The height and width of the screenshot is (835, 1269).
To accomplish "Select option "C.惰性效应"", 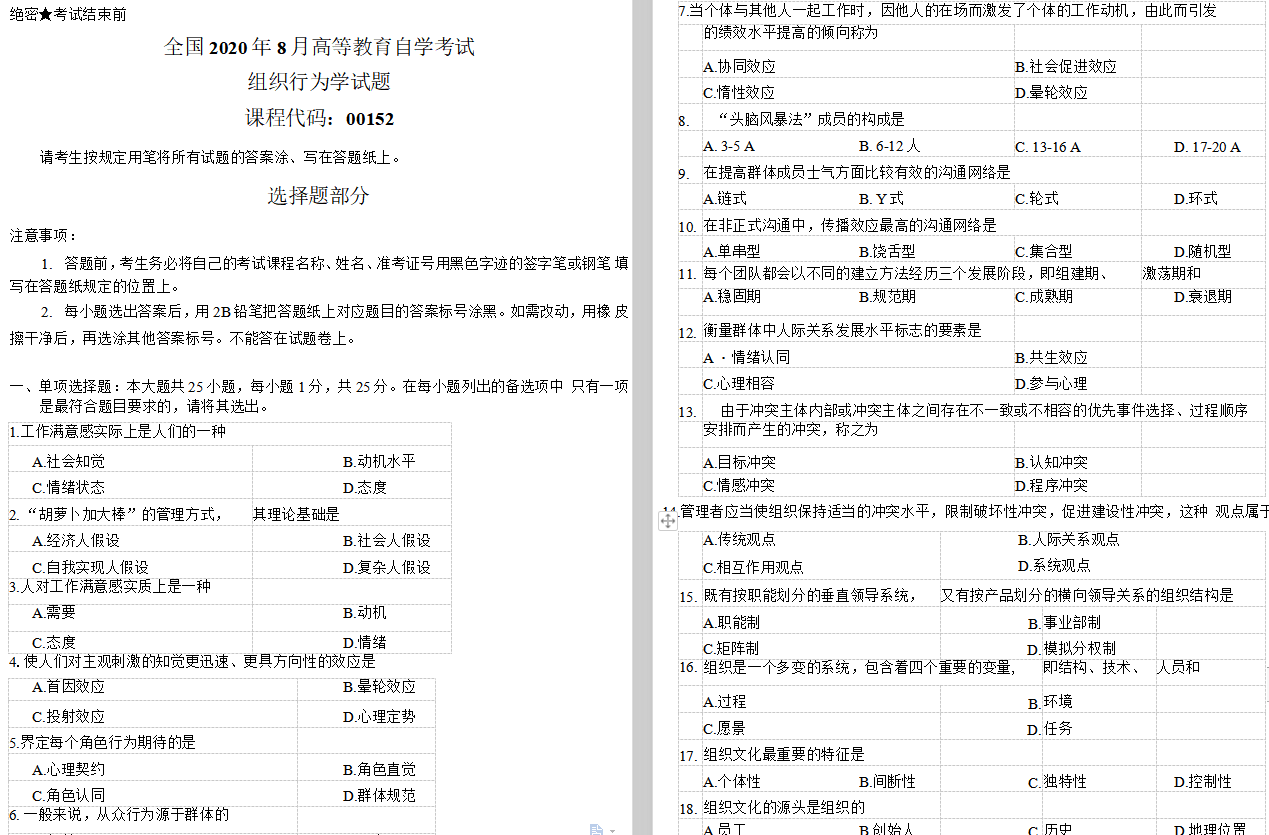I will (739, 93).
